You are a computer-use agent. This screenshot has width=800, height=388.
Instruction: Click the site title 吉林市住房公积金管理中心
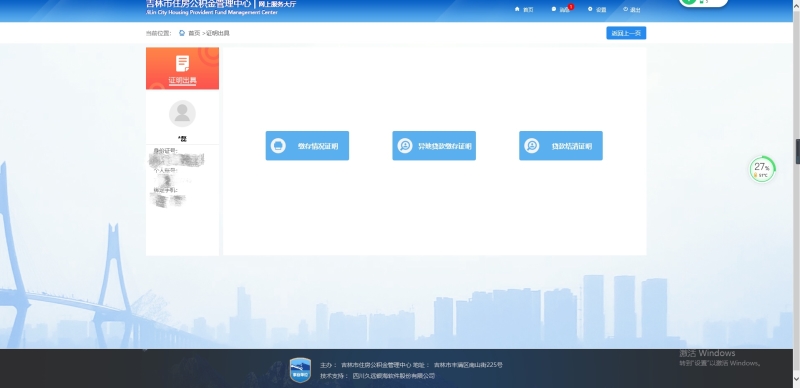[198, 4]
